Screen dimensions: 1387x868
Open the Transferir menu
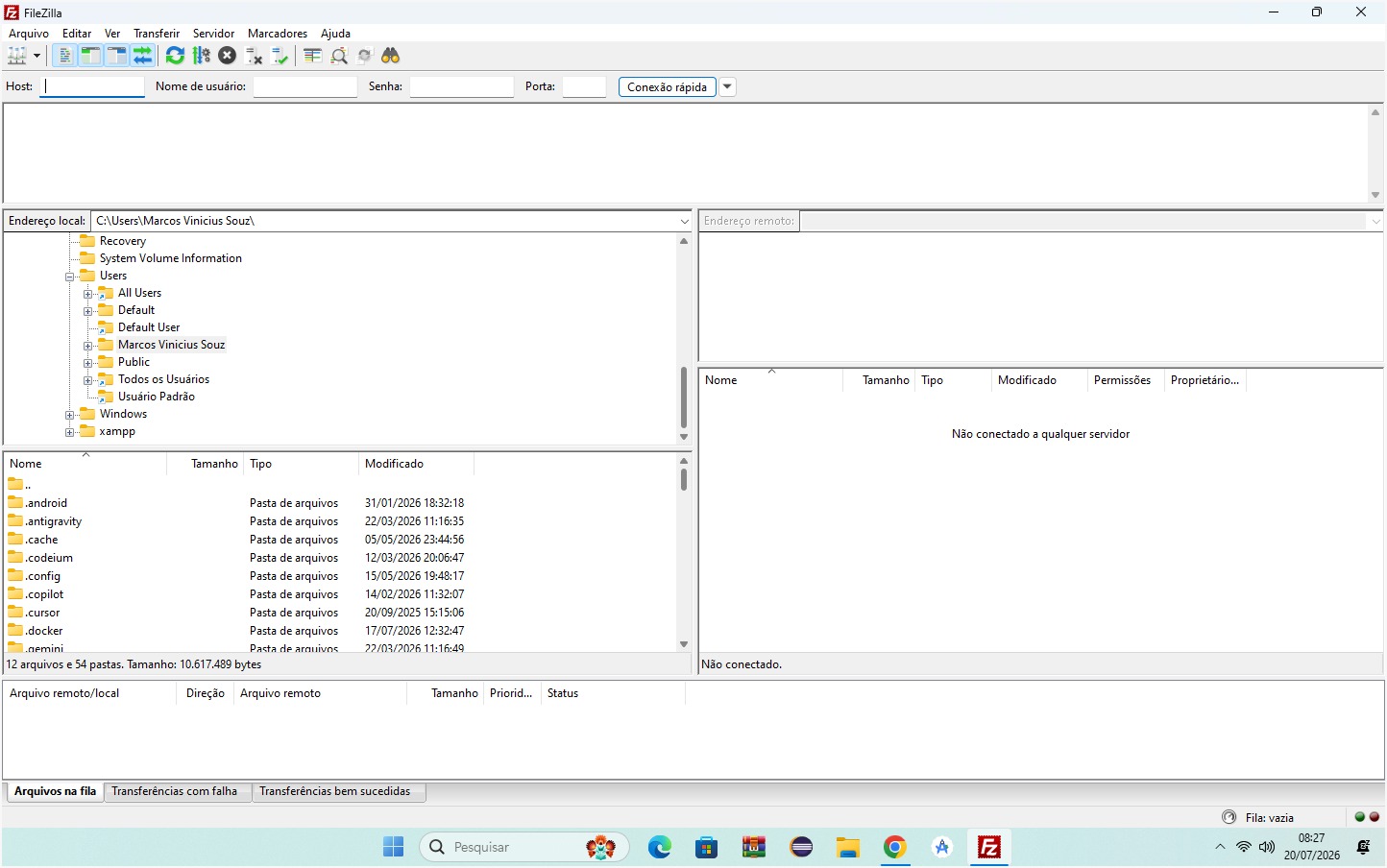pos(157,34)
